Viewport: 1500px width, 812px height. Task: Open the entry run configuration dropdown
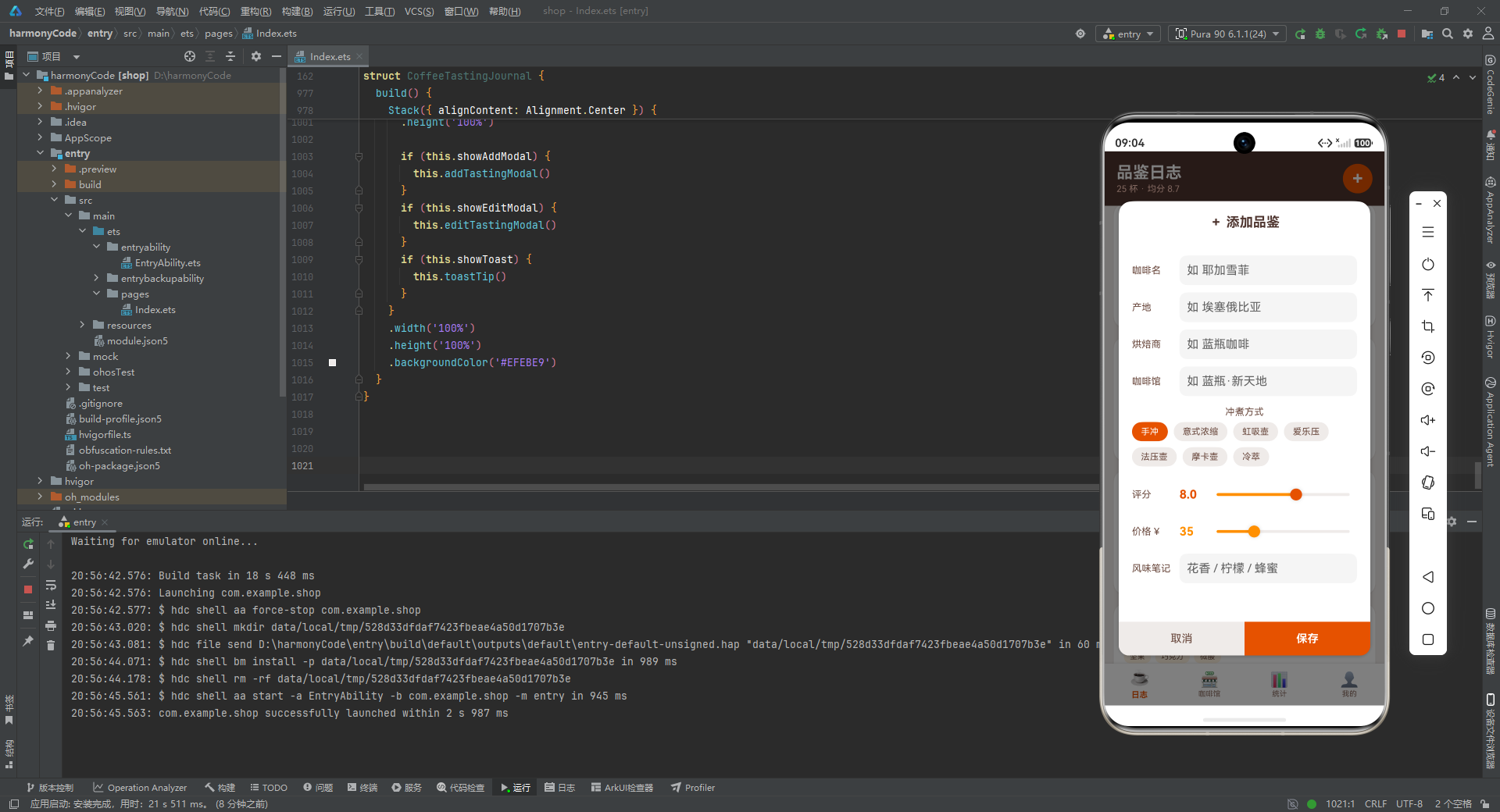click(x=1128, y=34)
